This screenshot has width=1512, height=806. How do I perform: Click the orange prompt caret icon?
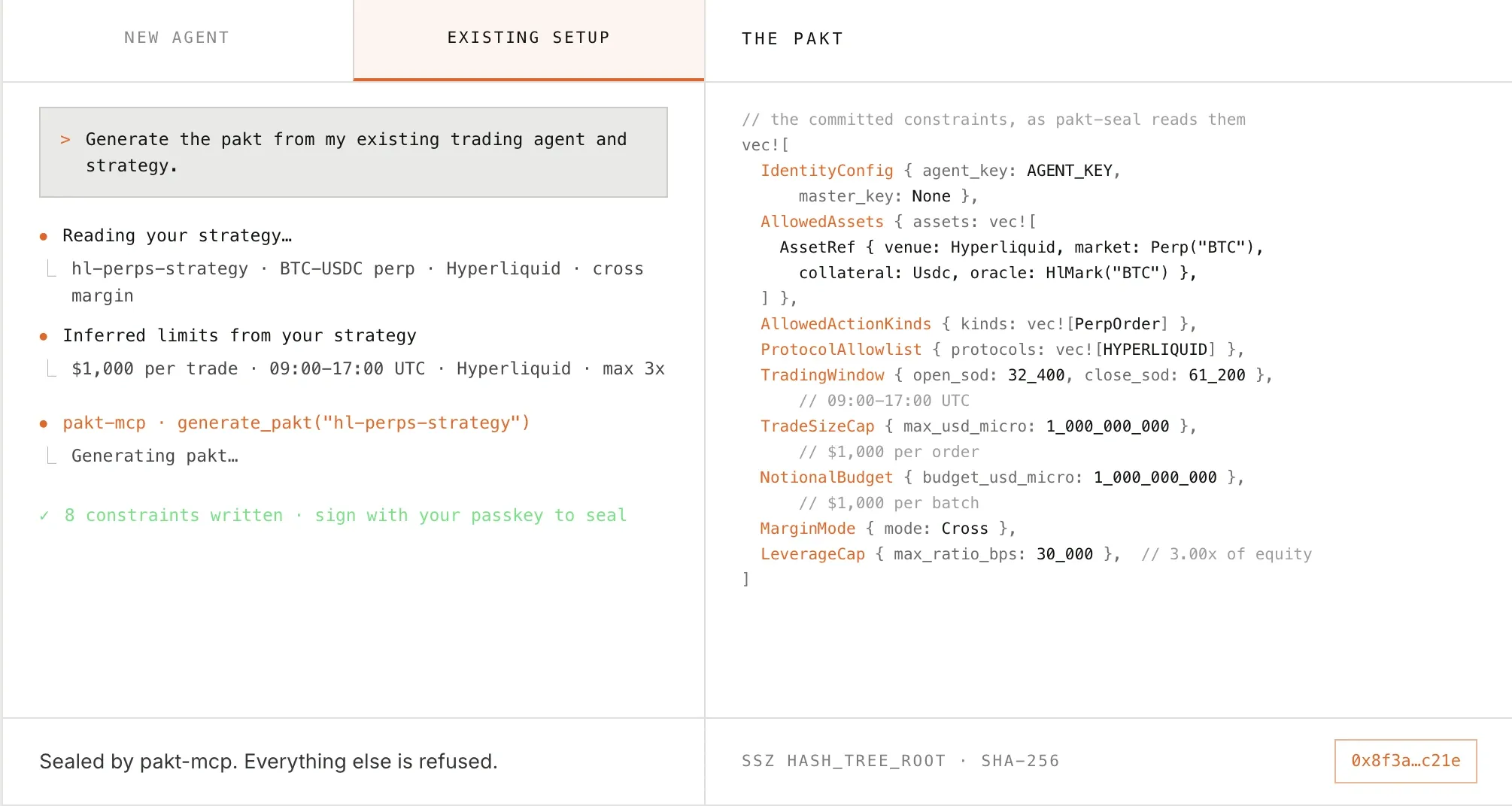[65, 140]
